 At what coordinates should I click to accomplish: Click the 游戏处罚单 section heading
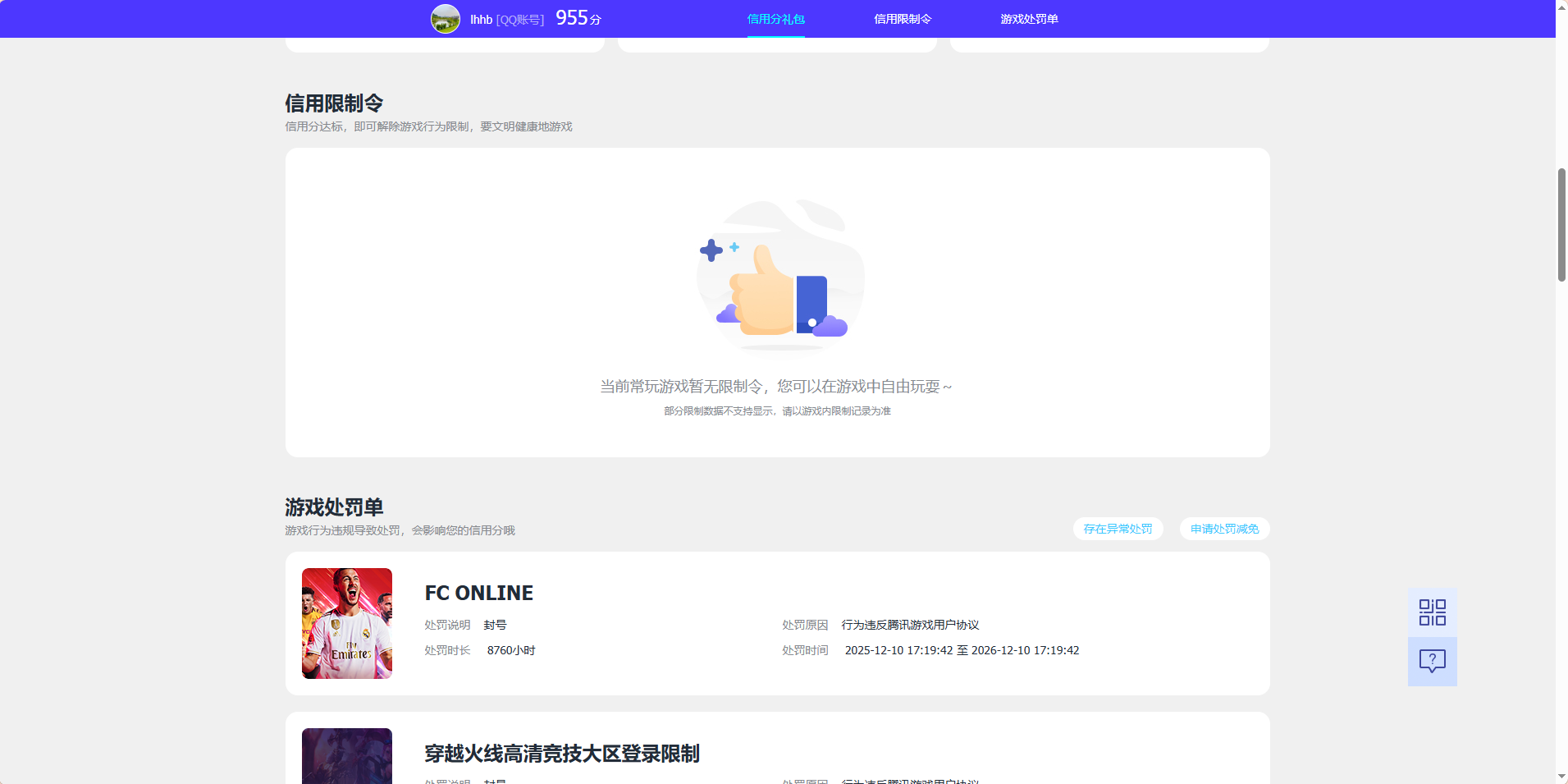point(334,507)
